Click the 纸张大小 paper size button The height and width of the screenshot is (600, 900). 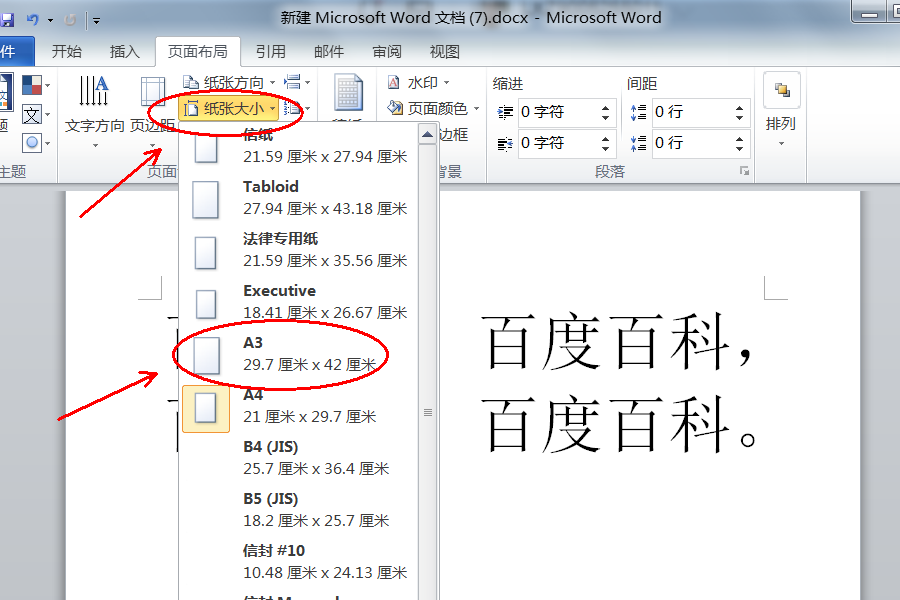point(230,108)
